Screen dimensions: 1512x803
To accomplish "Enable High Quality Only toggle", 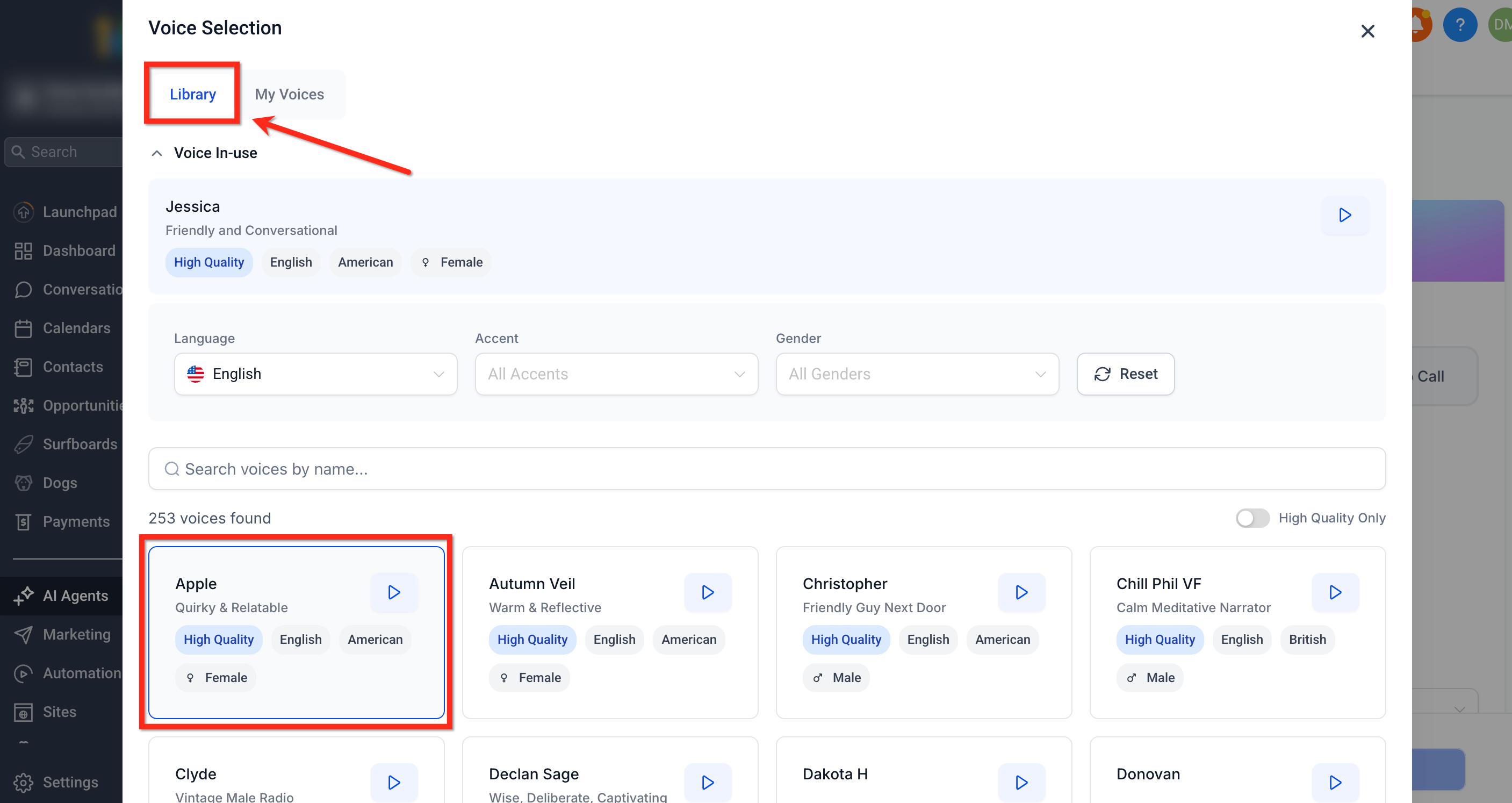I will 1252,518.
